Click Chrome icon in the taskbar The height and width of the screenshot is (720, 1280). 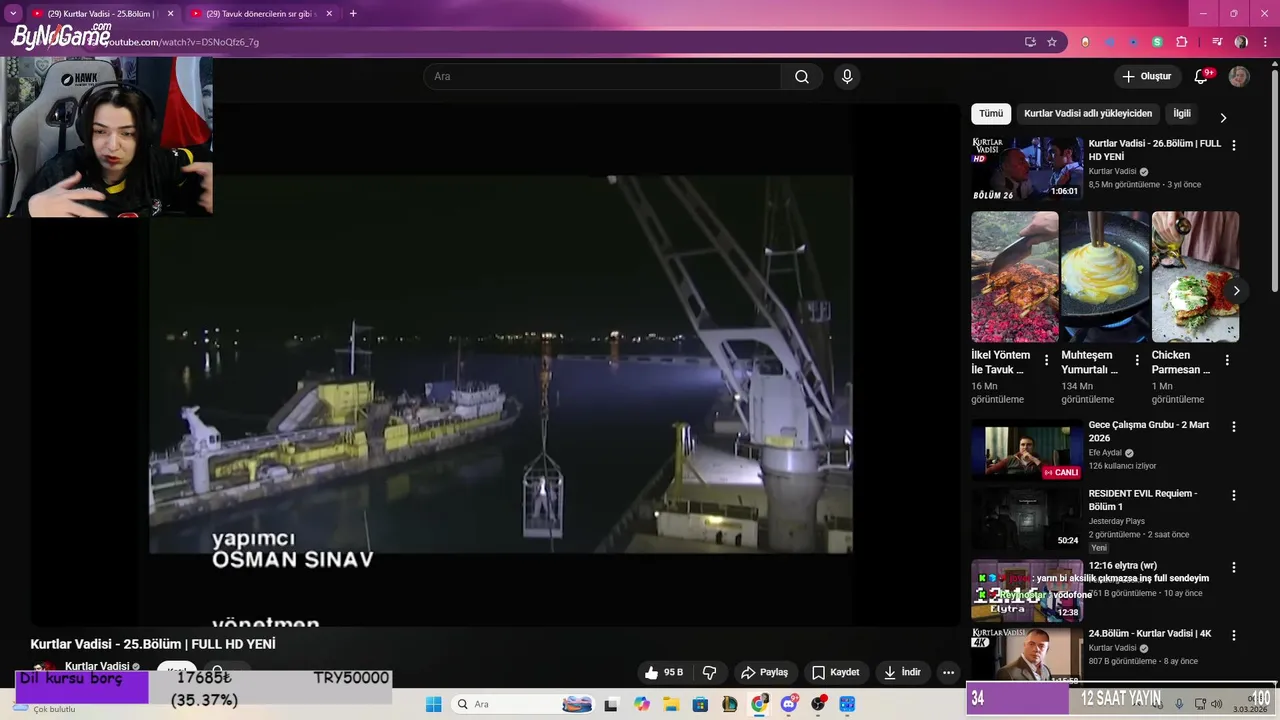760,705
